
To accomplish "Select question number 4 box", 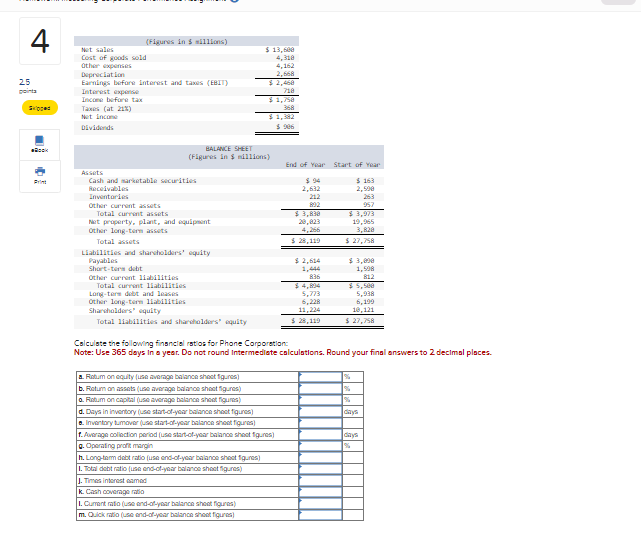I will (40, 41).
